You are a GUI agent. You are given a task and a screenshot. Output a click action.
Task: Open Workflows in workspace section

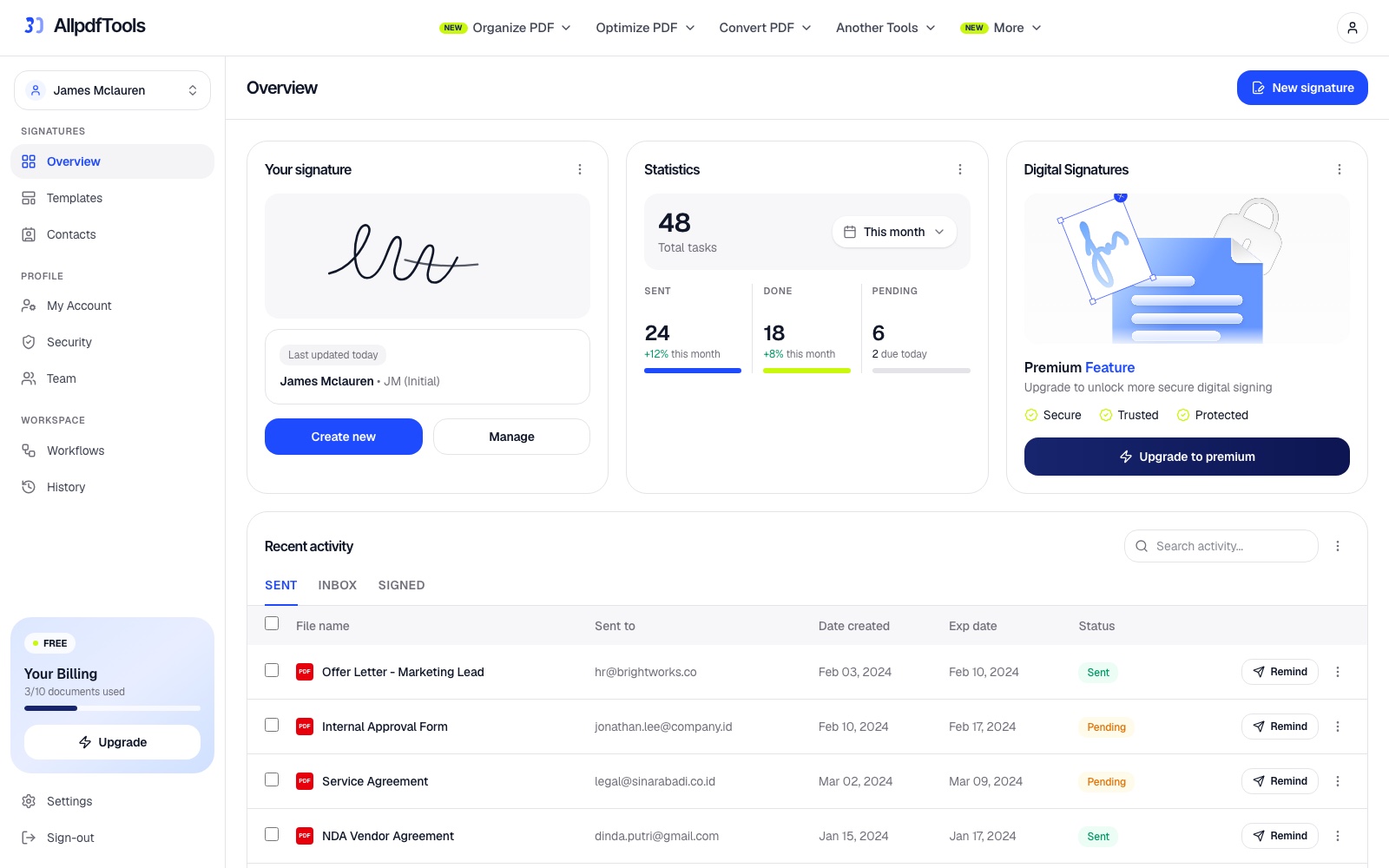(112, 450)
